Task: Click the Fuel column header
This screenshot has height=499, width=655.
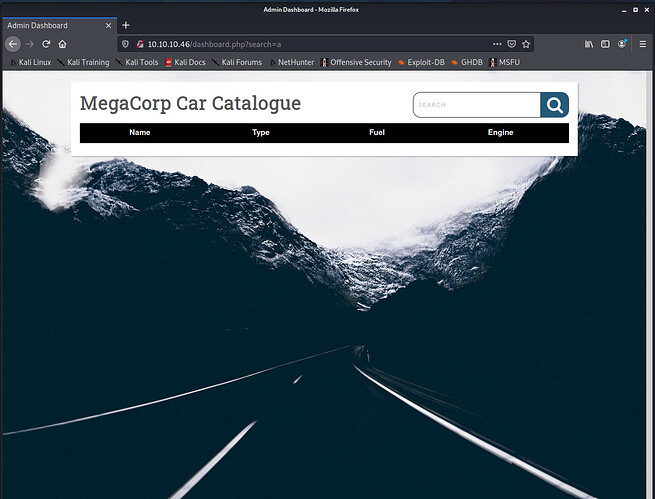Action: tap(377, 132)
